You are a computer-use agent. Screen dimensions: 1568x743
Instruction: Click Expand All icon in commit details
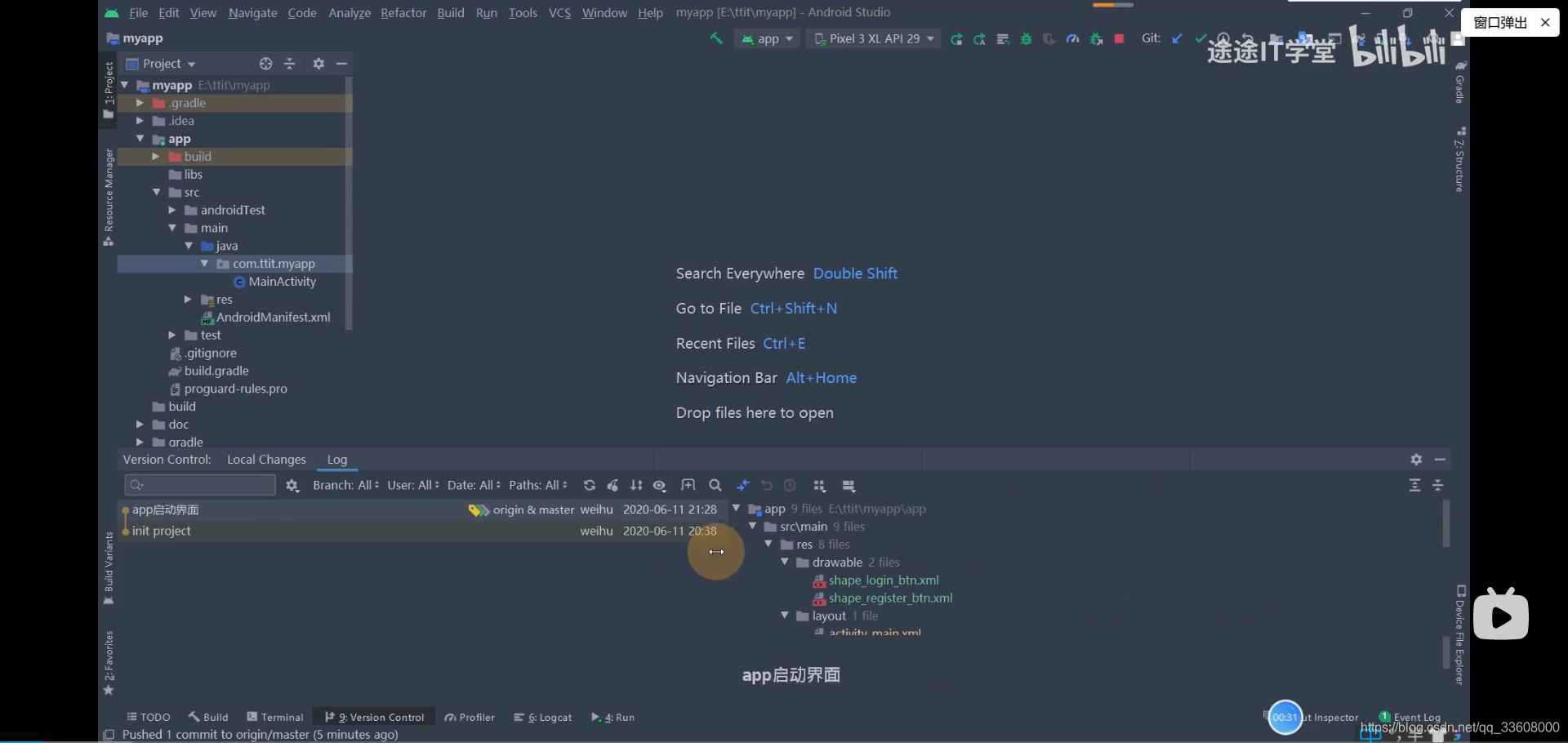pos(1415,485)
